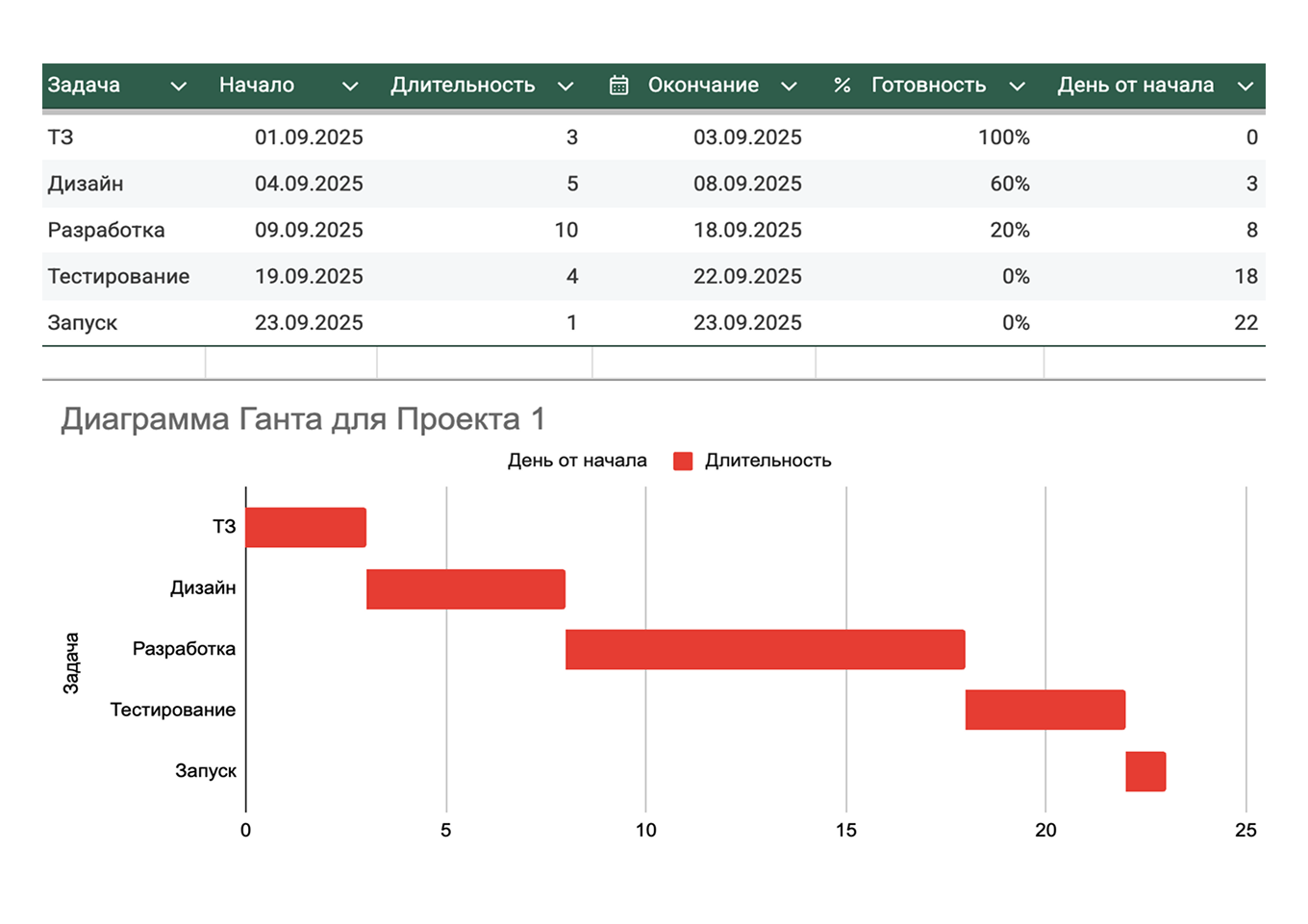Select duration value 5 in Дизайн row
Screen dimensions: 1308x924
572,184
